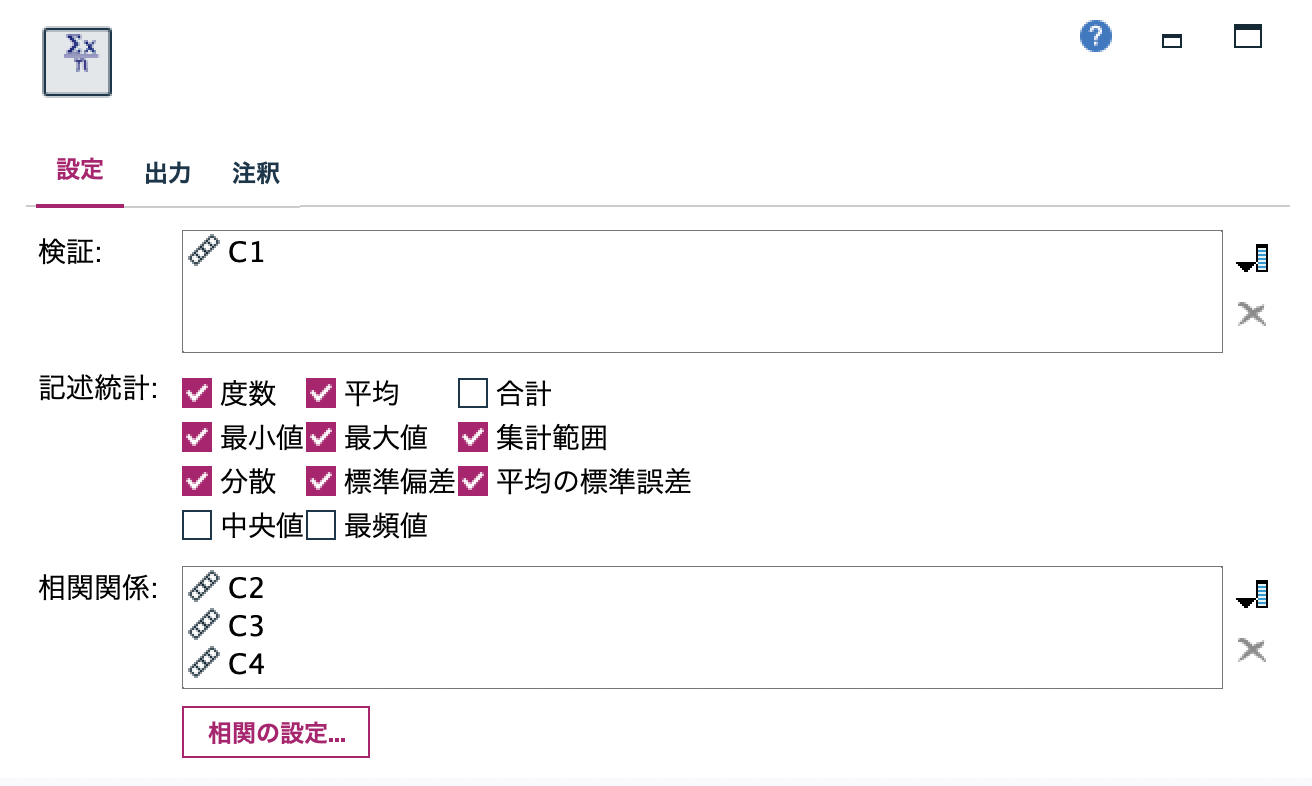Viewport: 1312px width, 786px height.
Task: Enable the 中央値 checkbox
Action: 196,525
